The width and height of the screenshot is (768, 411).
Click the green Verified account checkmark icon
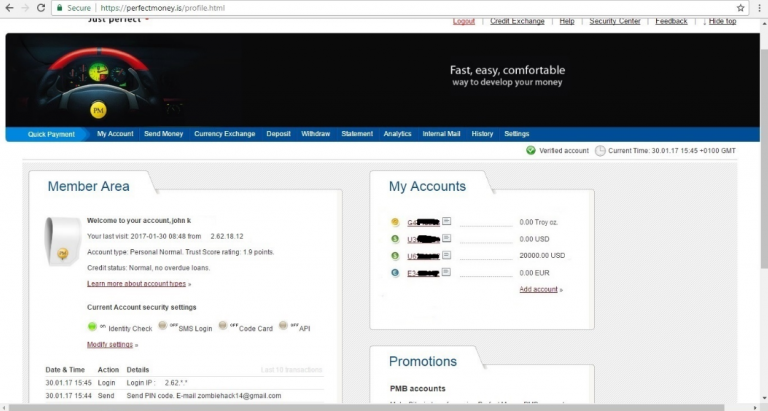[530, 150]
